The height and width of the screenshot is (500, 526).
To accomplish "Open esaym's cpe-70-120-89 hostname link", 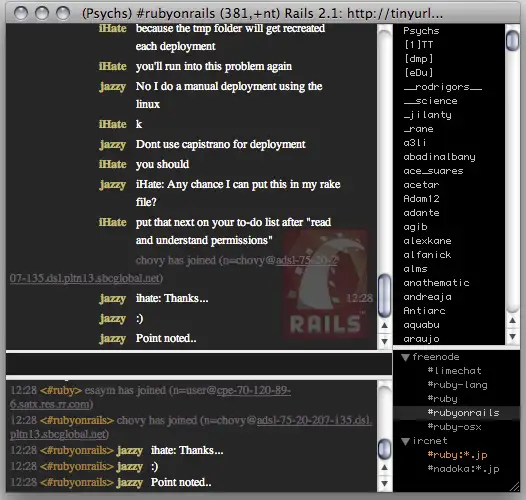I will pos(254,391).
